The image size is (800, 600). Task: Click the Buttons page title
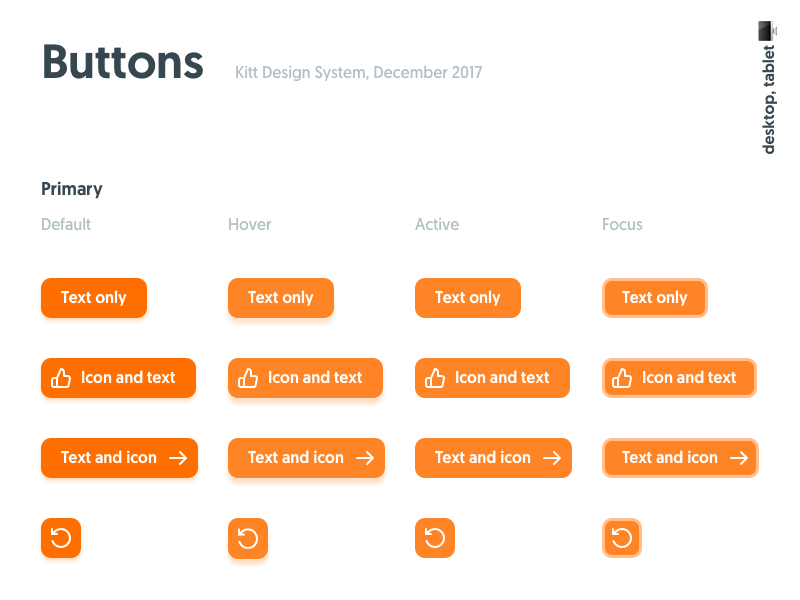[x=122, y=62]
